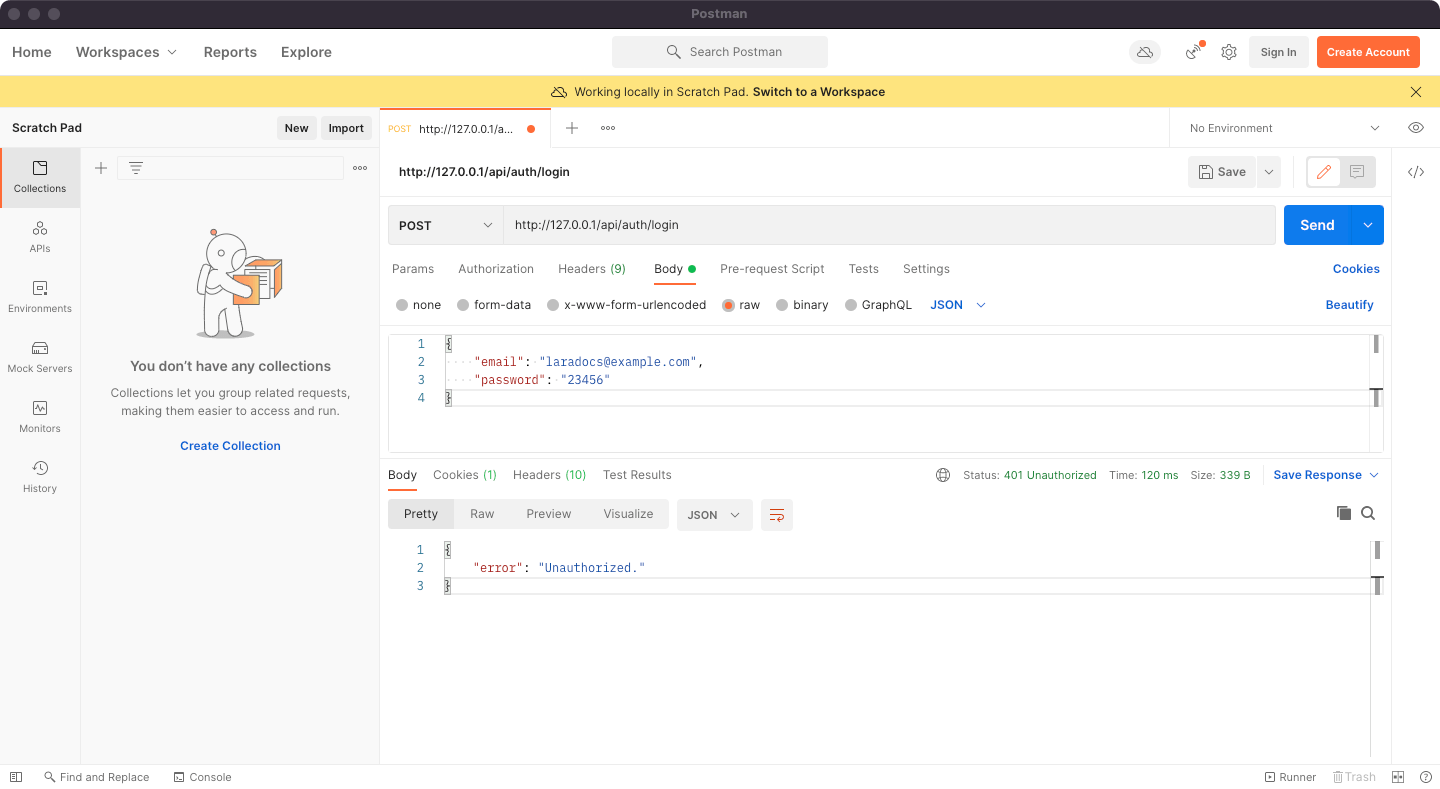Switch to edit (pencil) mode icon

click(x=1324, y=172)
